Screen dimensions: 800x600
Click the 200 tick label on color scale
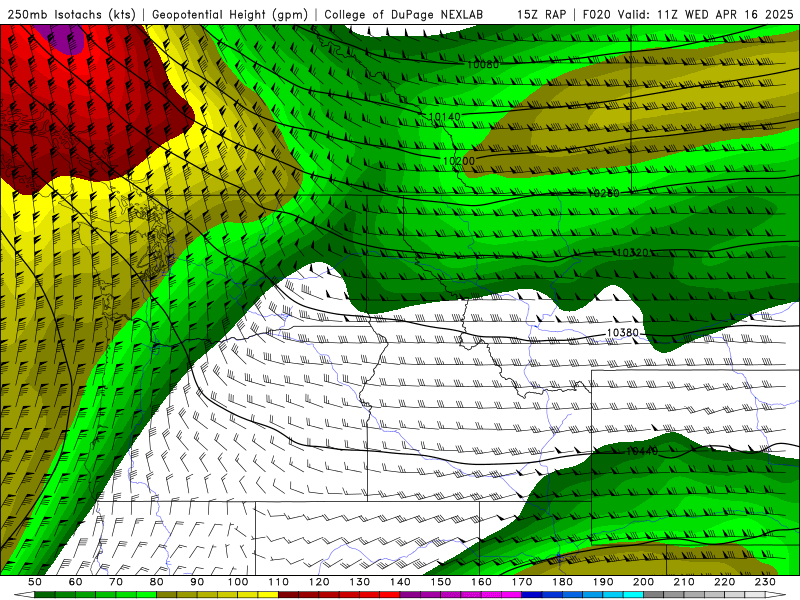[x=643, y=582]
